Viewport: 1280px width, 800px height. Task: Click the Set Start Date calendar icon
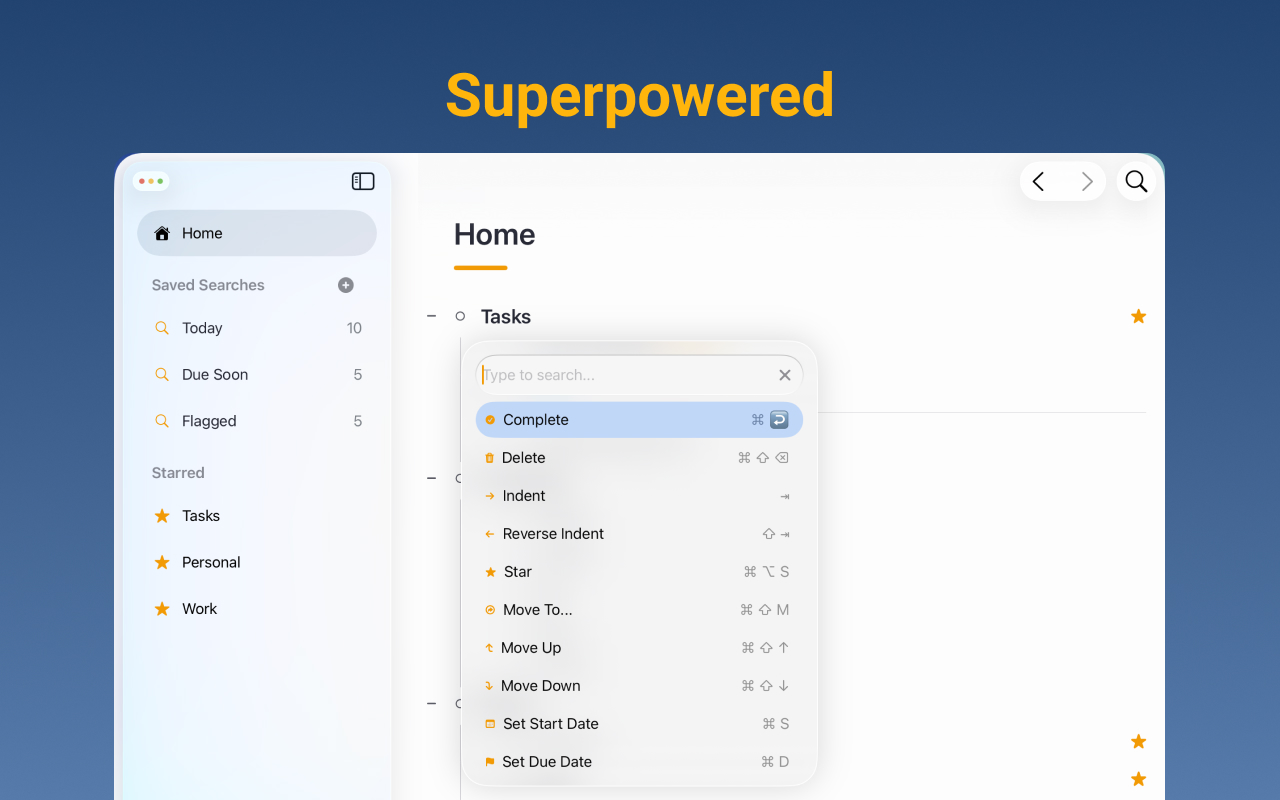(x=490, y=724)
